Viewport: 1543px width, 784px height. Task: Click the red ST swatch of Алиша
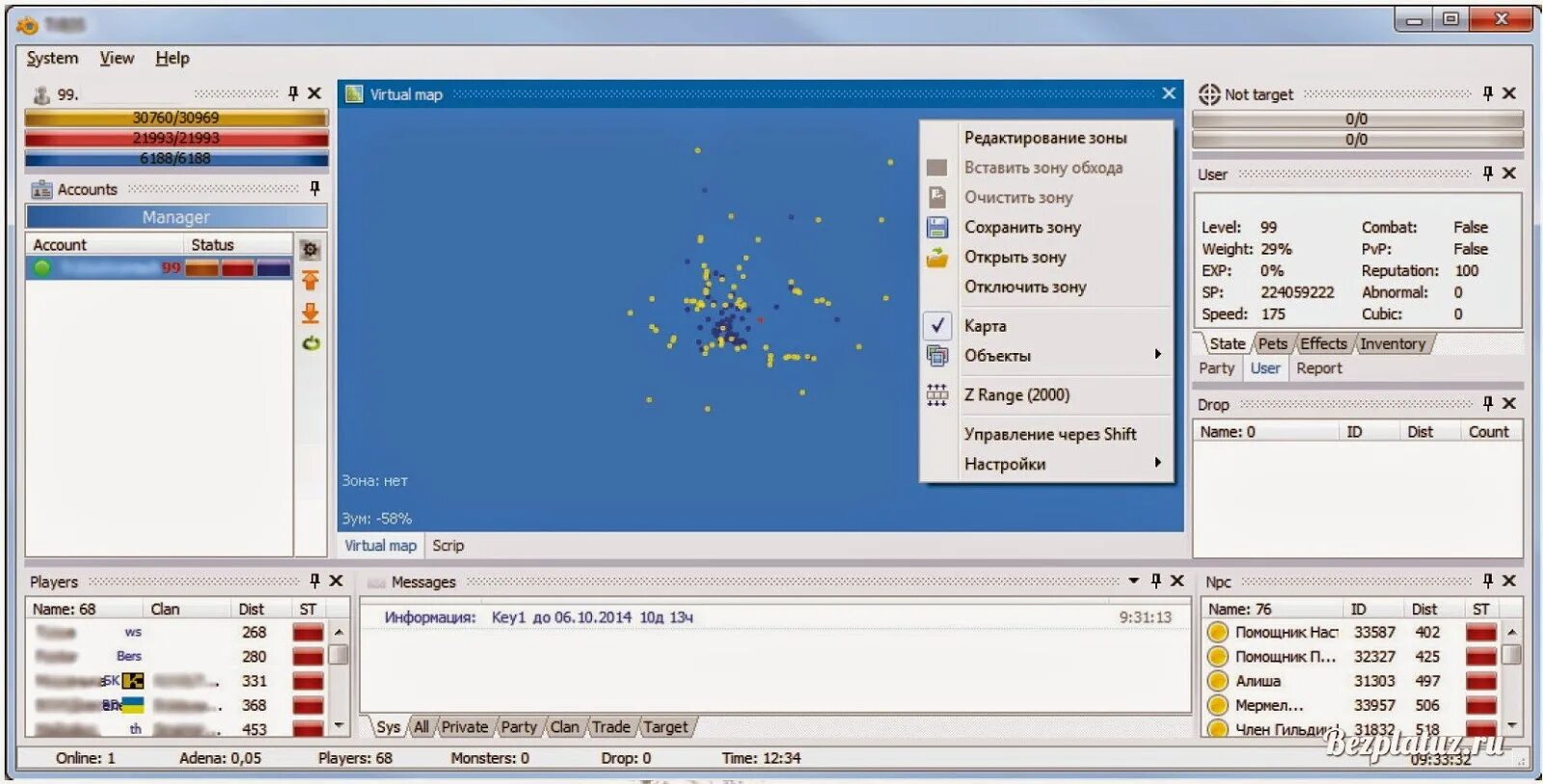(1480, 681)
